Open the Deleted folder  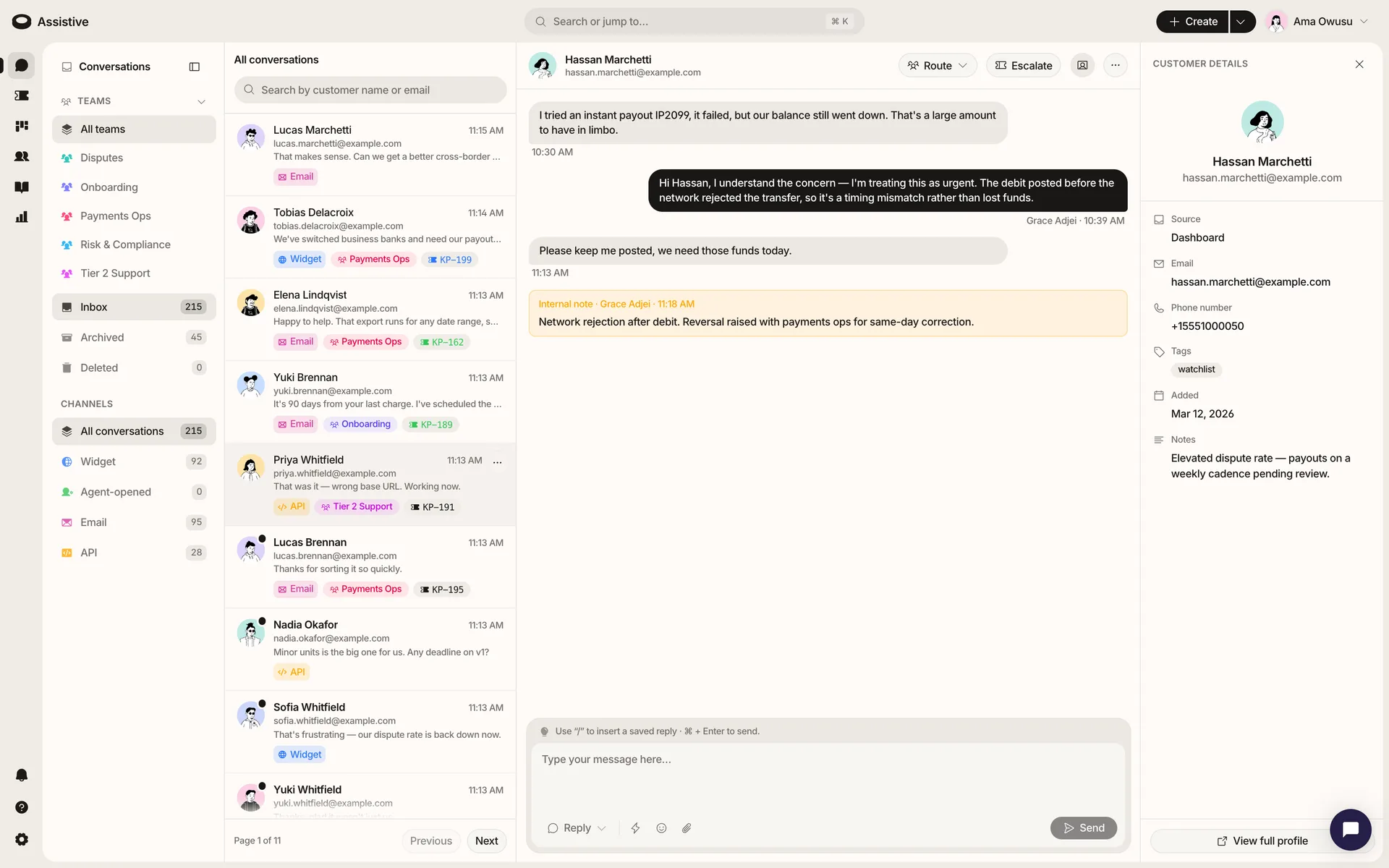pyautogui.click(x=134, y=367)
